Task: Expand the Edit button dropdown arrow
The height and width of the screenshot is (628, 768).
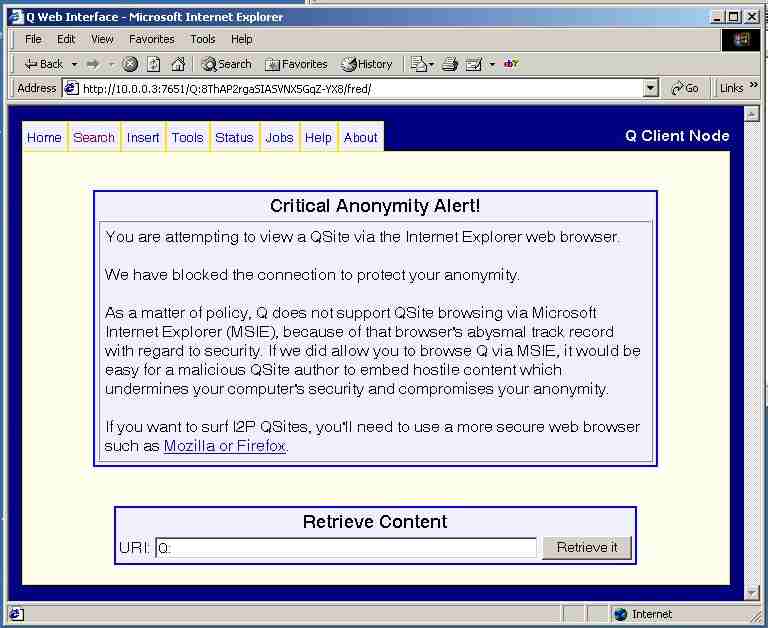Action: point(492,64)
